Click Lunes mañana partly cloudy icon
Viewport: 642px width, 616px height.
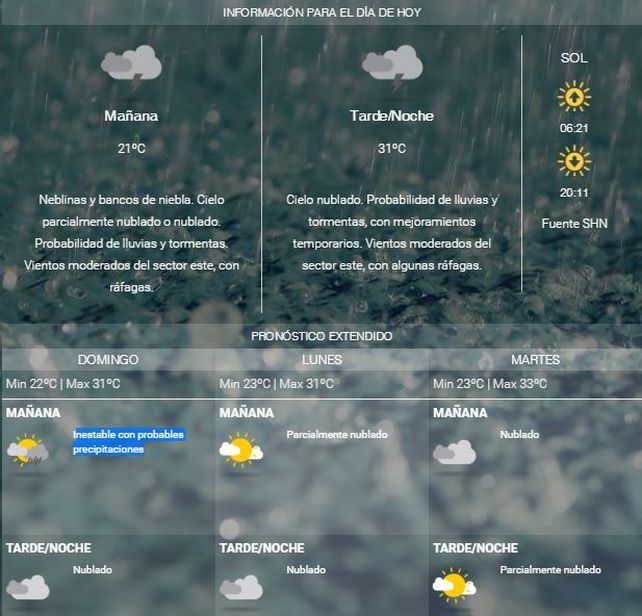(x=241, y=451)
